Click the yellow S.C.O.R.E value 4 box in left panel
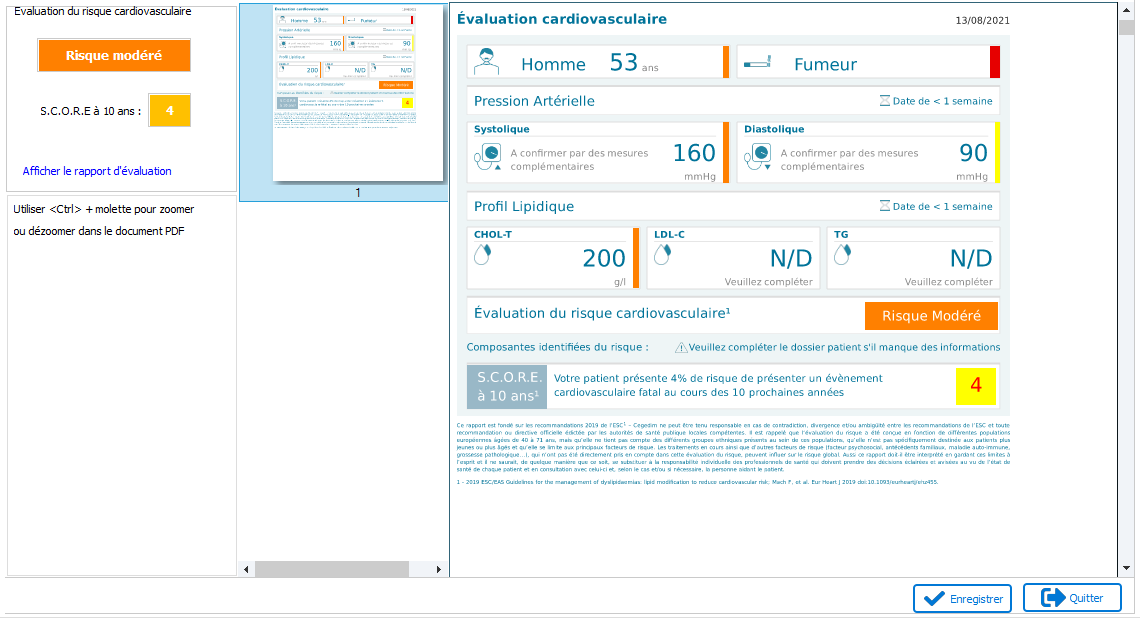Image resolution: width=1140 pixels, height=618 pixels. pyautogui.click(x=169, y=111)
